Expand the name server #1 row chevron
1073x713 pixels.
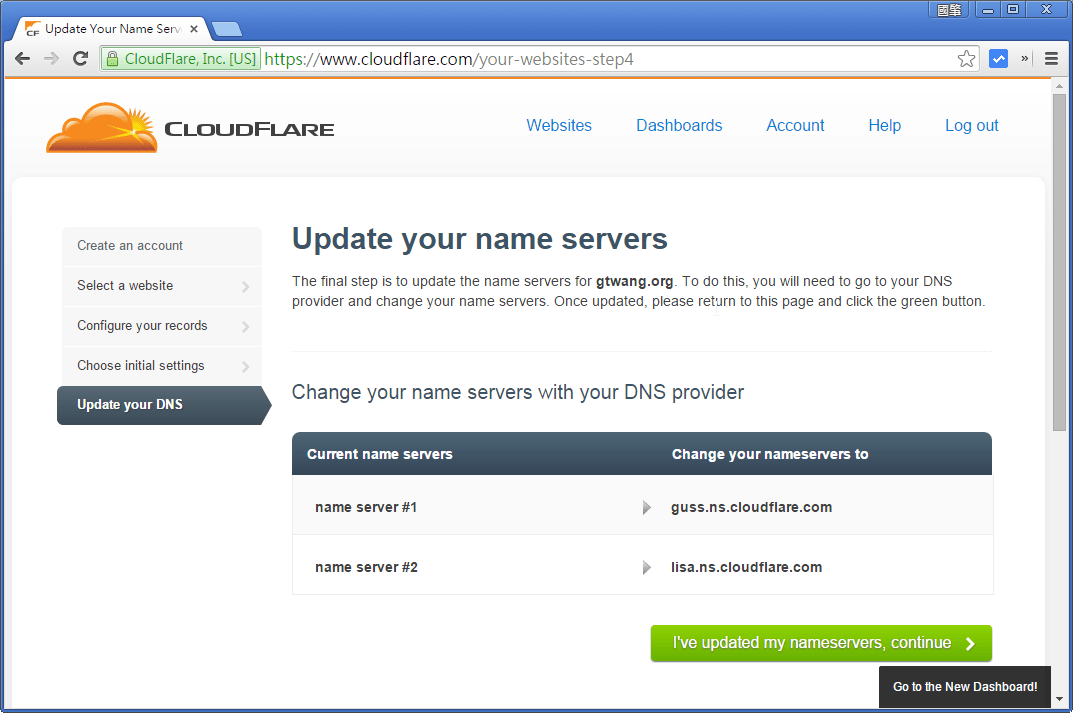coord(646,507)
